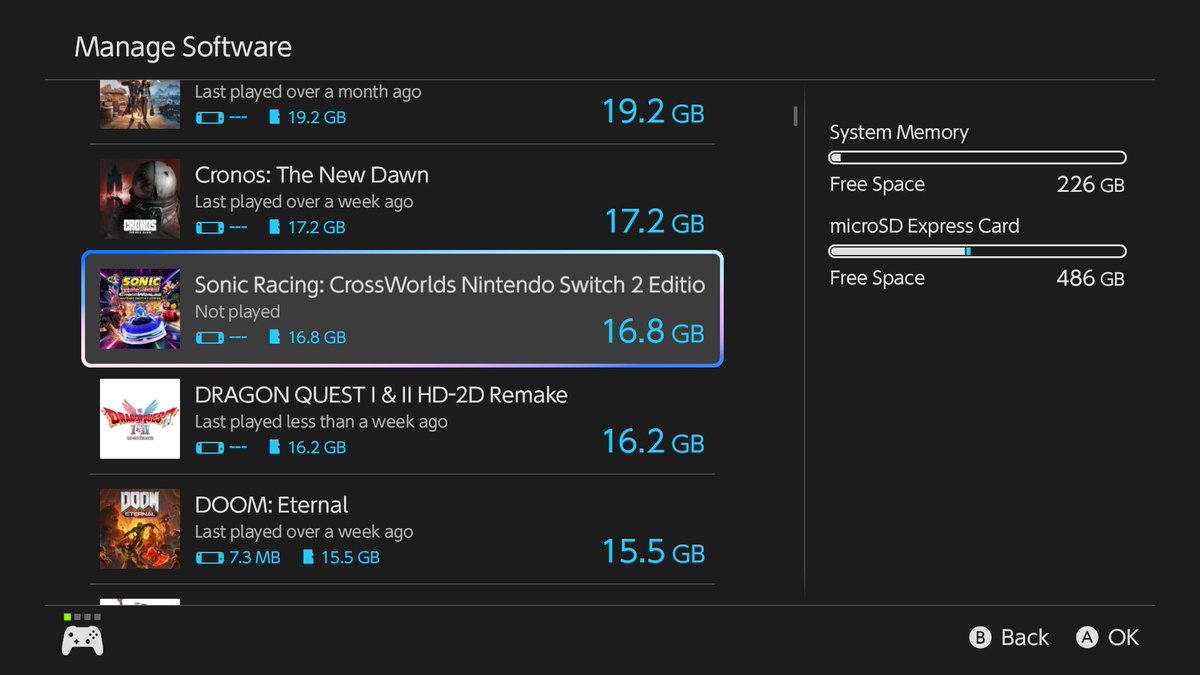The image size is (1200, 675).
Task: Click 'Not played' status text
Action: 238,312
